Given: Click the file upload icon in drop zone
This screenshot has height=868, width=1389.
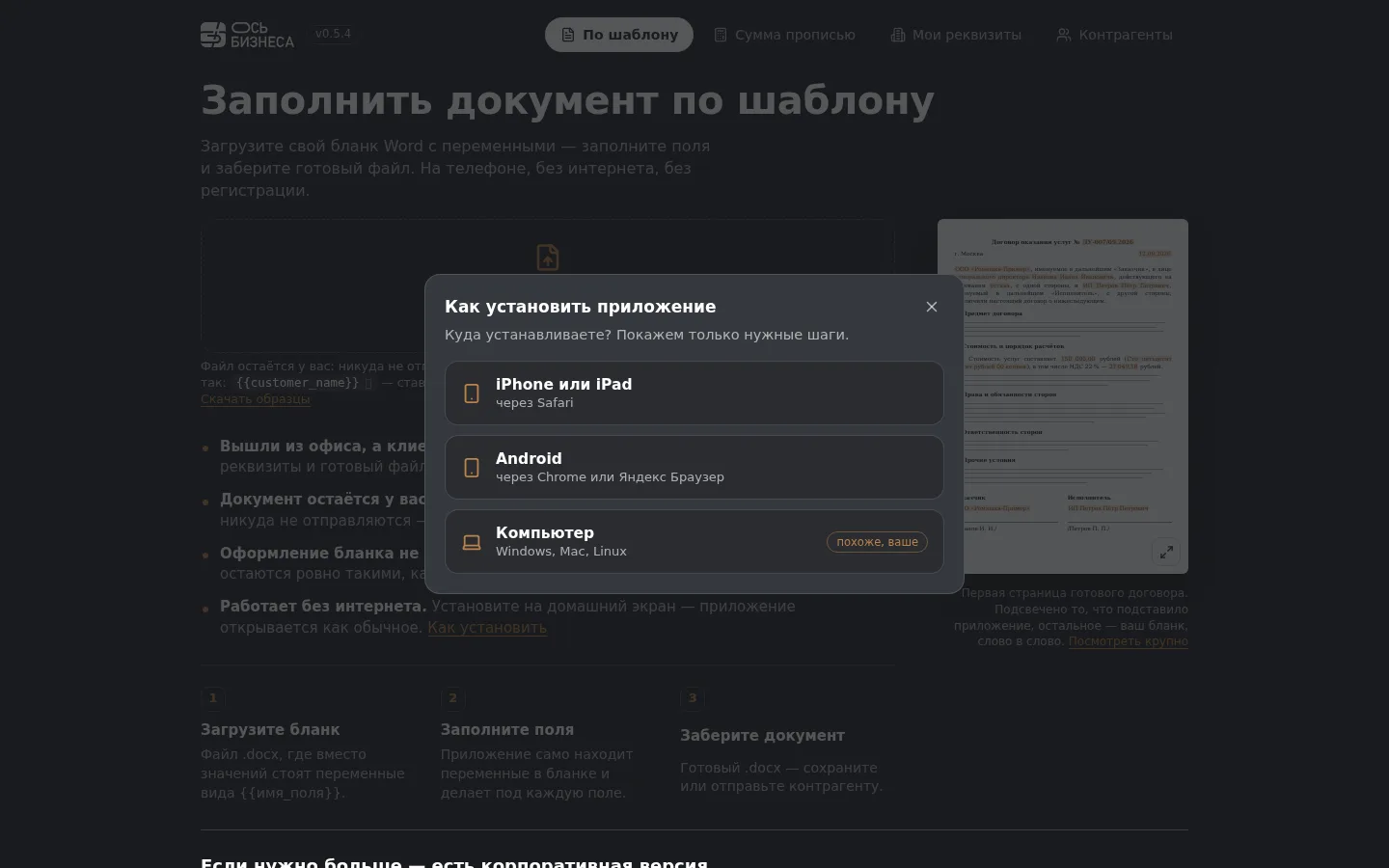Looking at the screenshot, I should [548, 257].
